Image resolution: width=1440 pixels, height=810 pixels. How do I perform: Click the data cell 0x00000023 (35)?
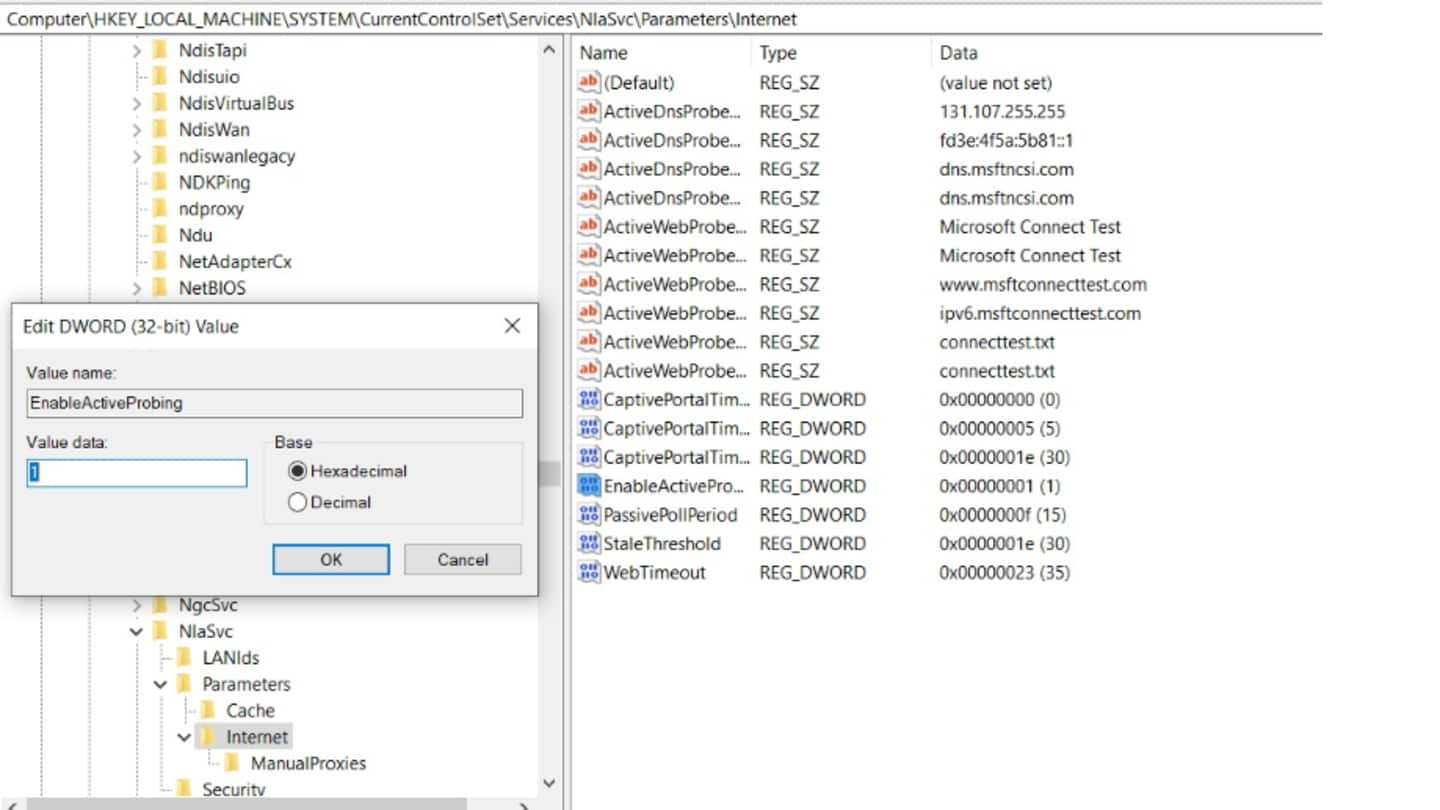point(1004,573)
